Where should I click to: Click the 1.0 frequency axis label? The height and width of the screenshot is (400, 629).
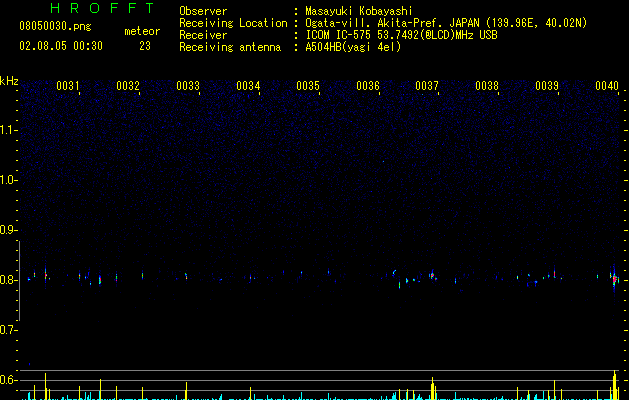coord(8,180)
